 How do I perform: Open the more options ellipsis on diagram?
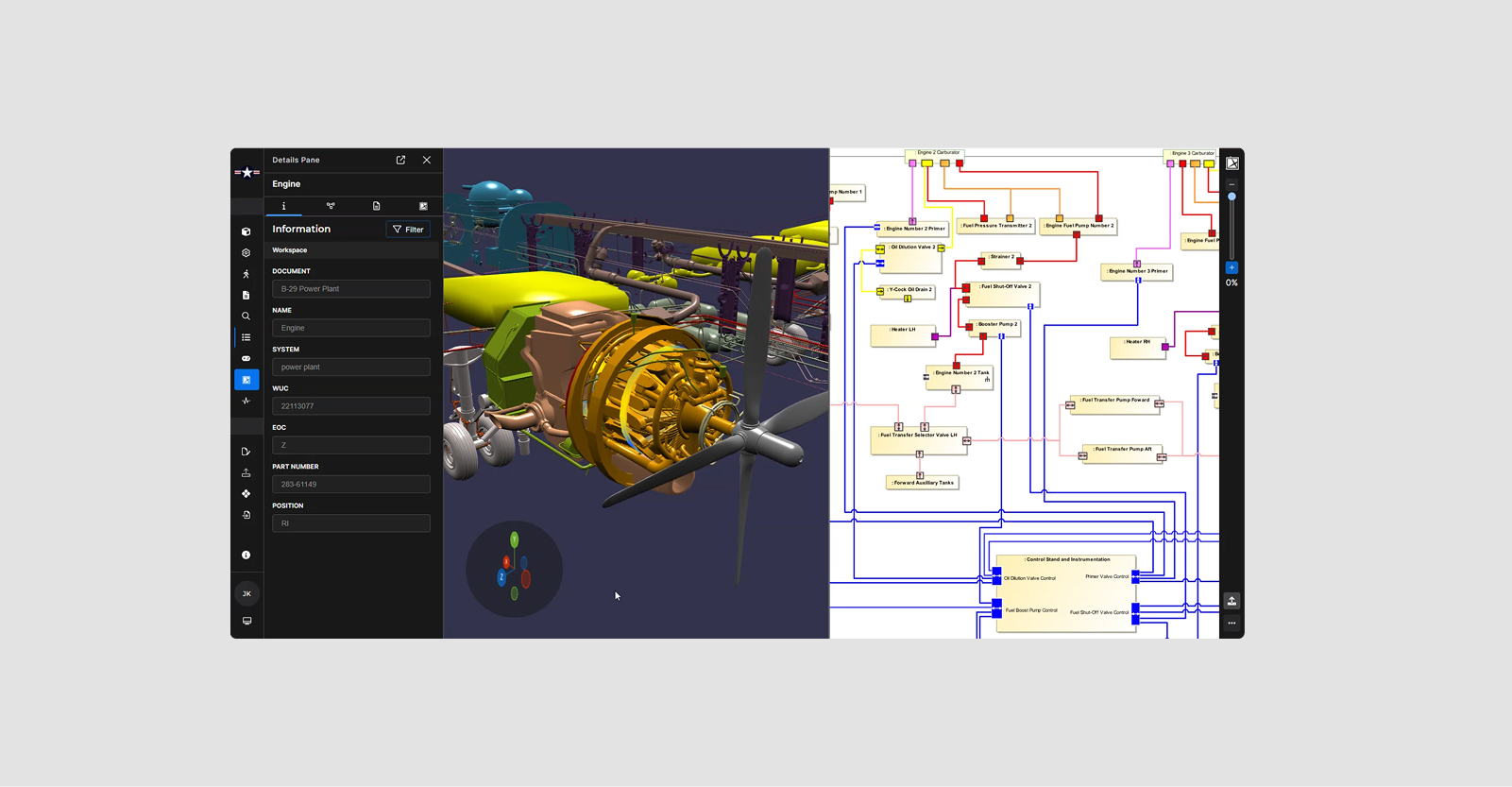point(1232,623)
